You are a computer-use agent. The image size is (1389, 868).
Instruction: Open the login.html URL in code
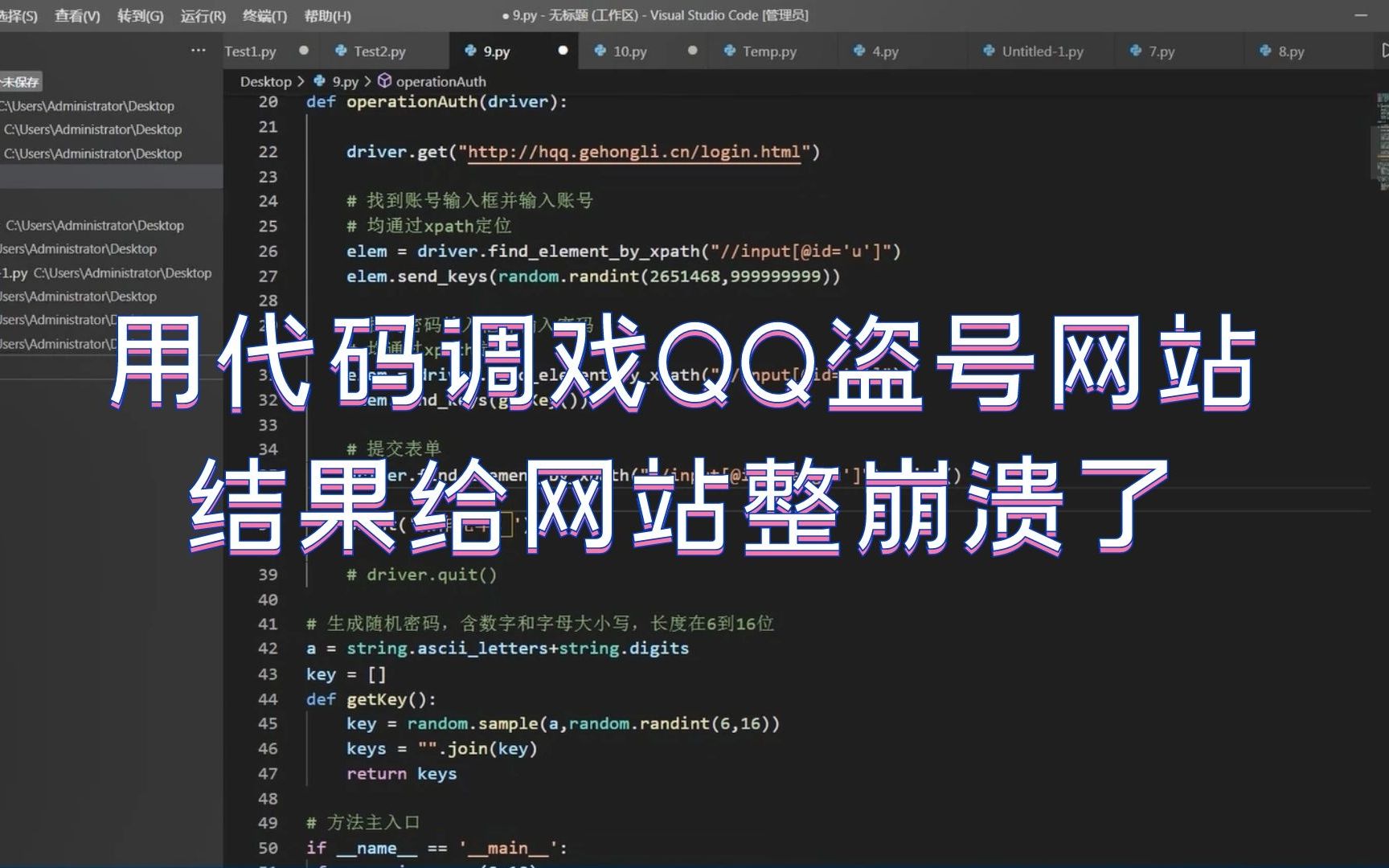(x=634, y=151)
